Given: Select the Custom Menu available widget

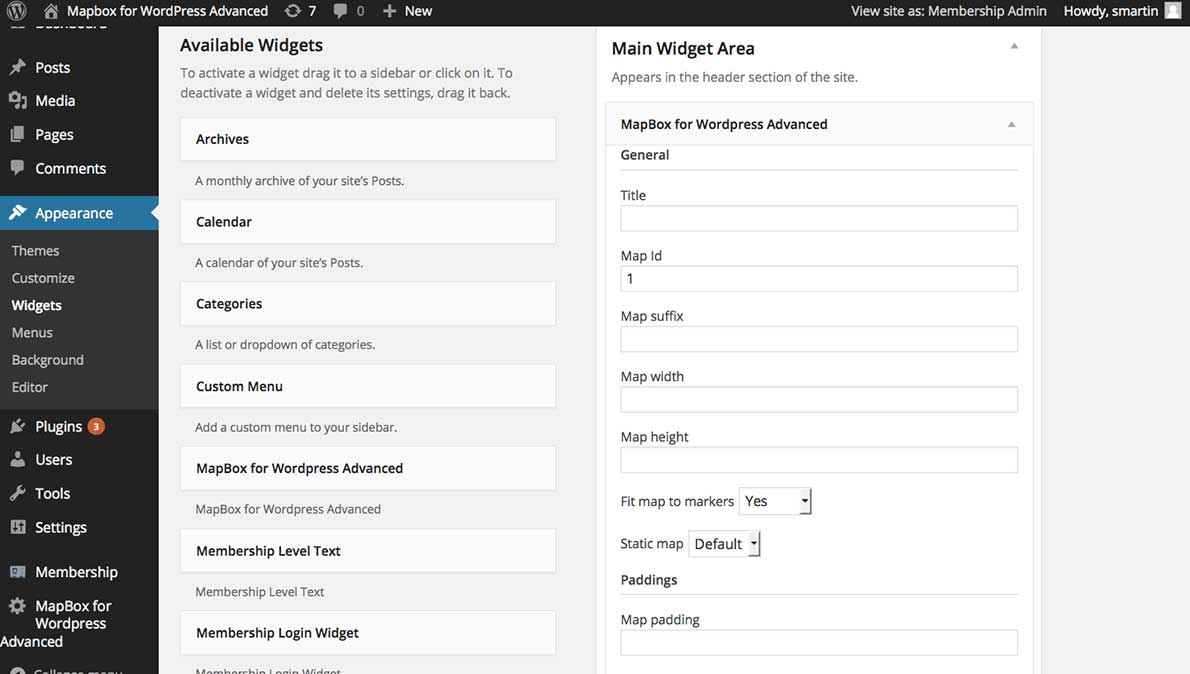Looking at the screenshot, I should coord(367,386).
